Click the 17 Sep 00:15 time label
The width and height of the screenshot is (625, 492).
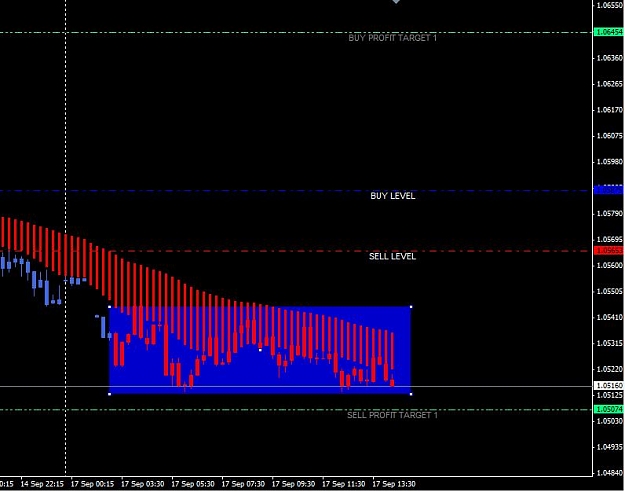coord(92,484)
